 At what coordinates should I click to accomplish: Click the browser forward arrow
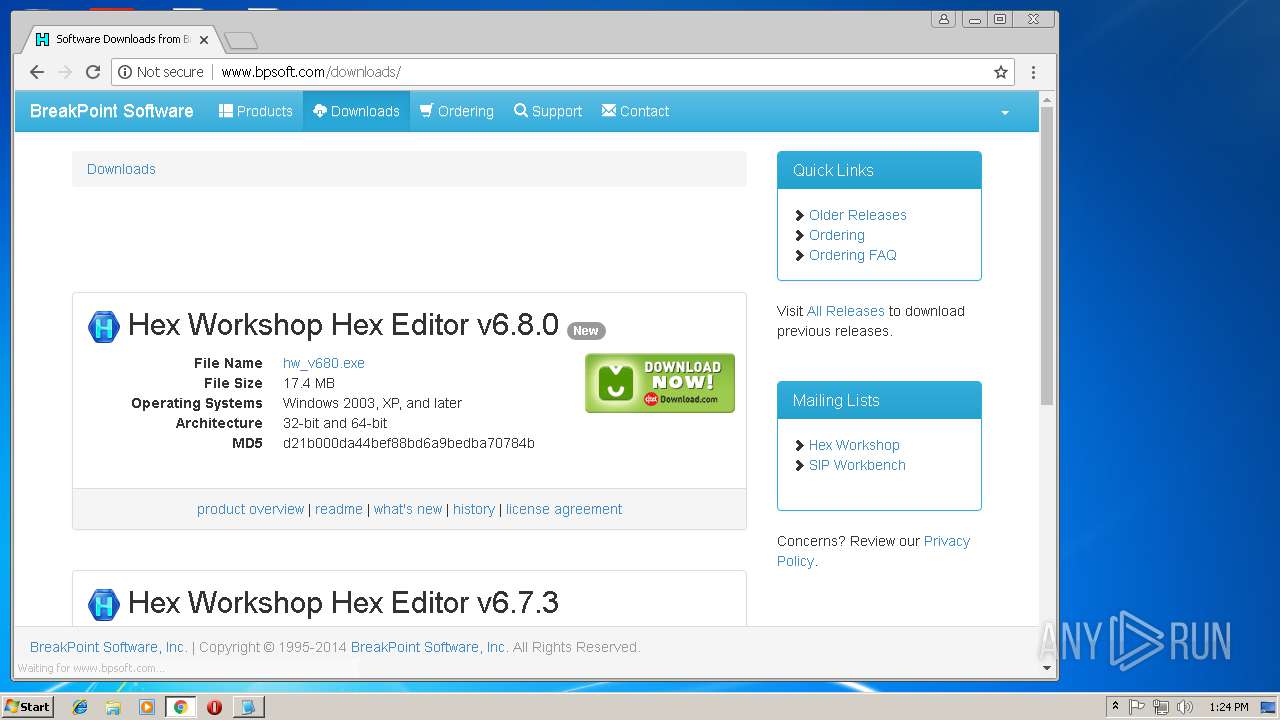pos(65,72)
